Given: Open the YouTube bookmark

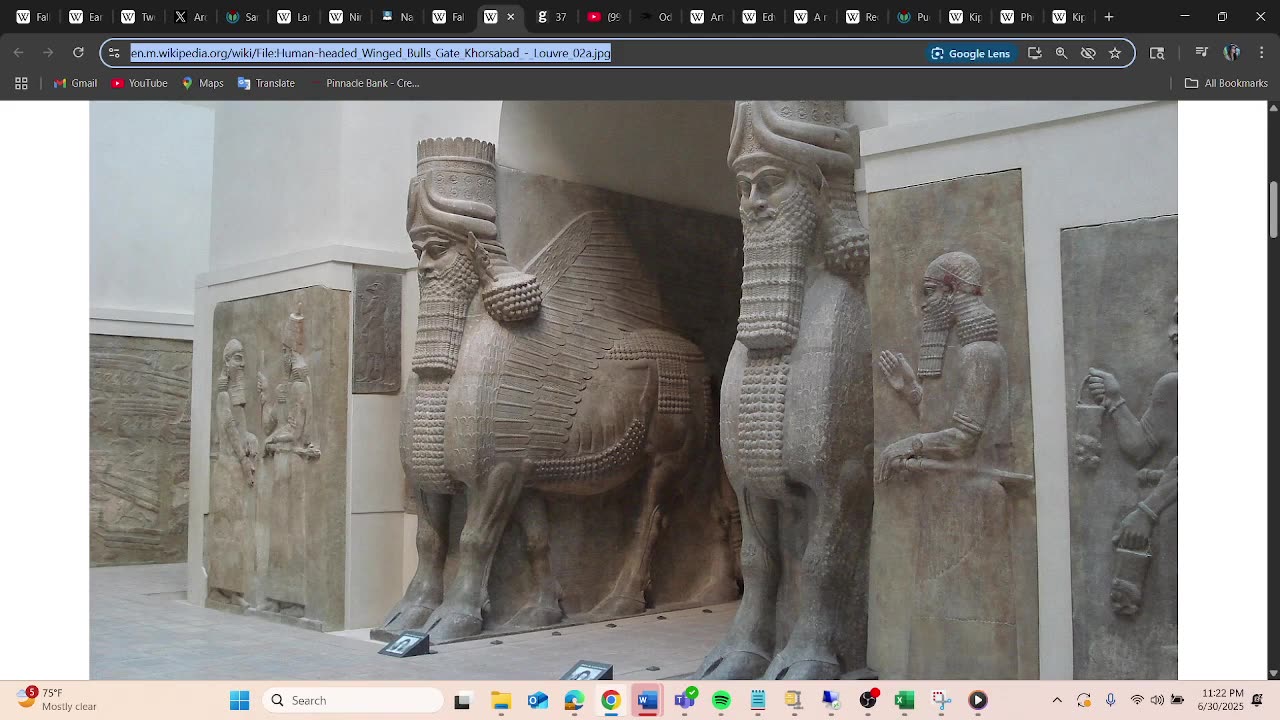Looking at the screenshot, I should click(x=139, y=83).
